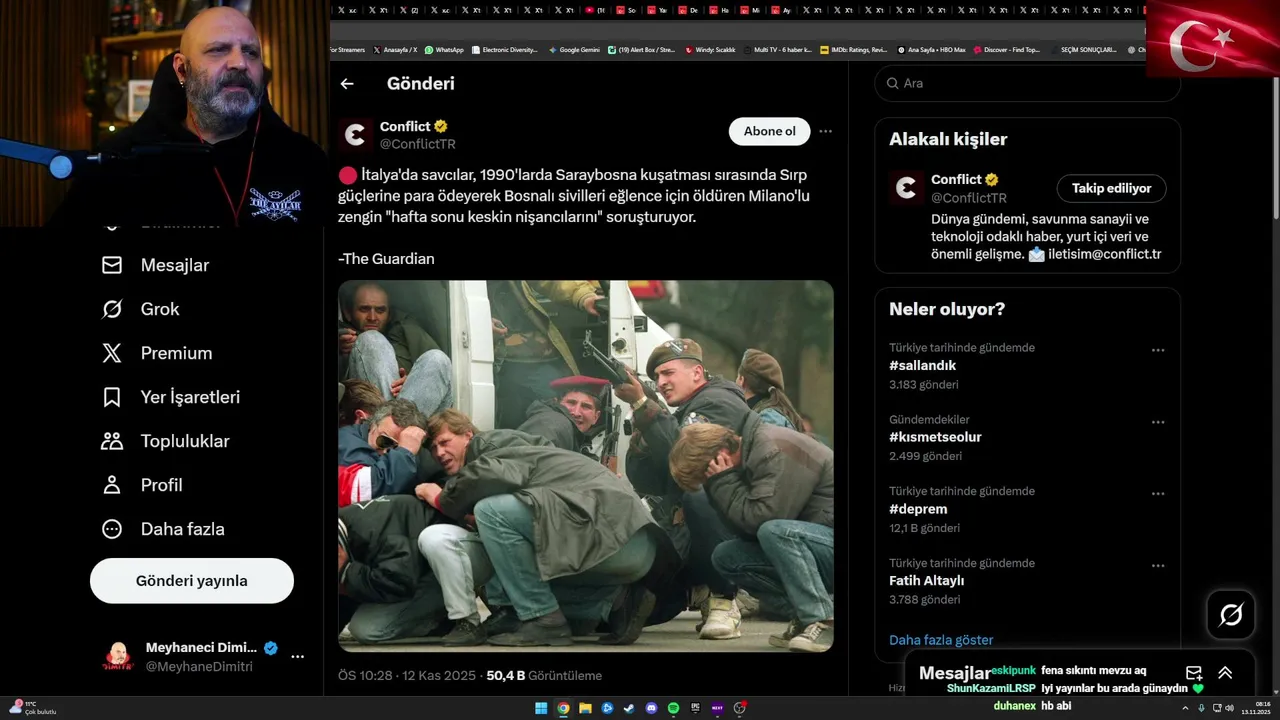Click @ConflictTR handle on post header
The width and height of the screenshot is (1280, 720).
coord(418,144)
